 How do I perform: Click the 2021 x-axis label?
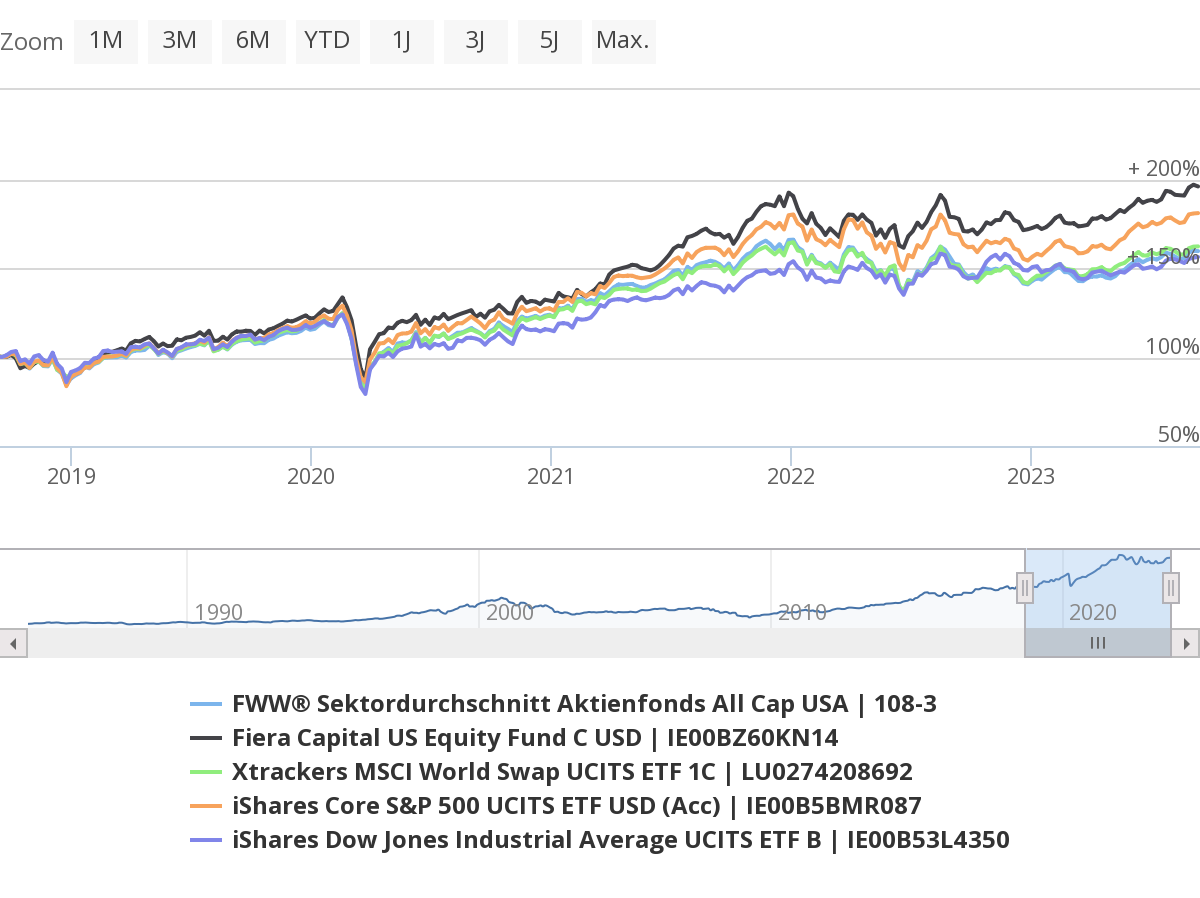tap(550, 476)
